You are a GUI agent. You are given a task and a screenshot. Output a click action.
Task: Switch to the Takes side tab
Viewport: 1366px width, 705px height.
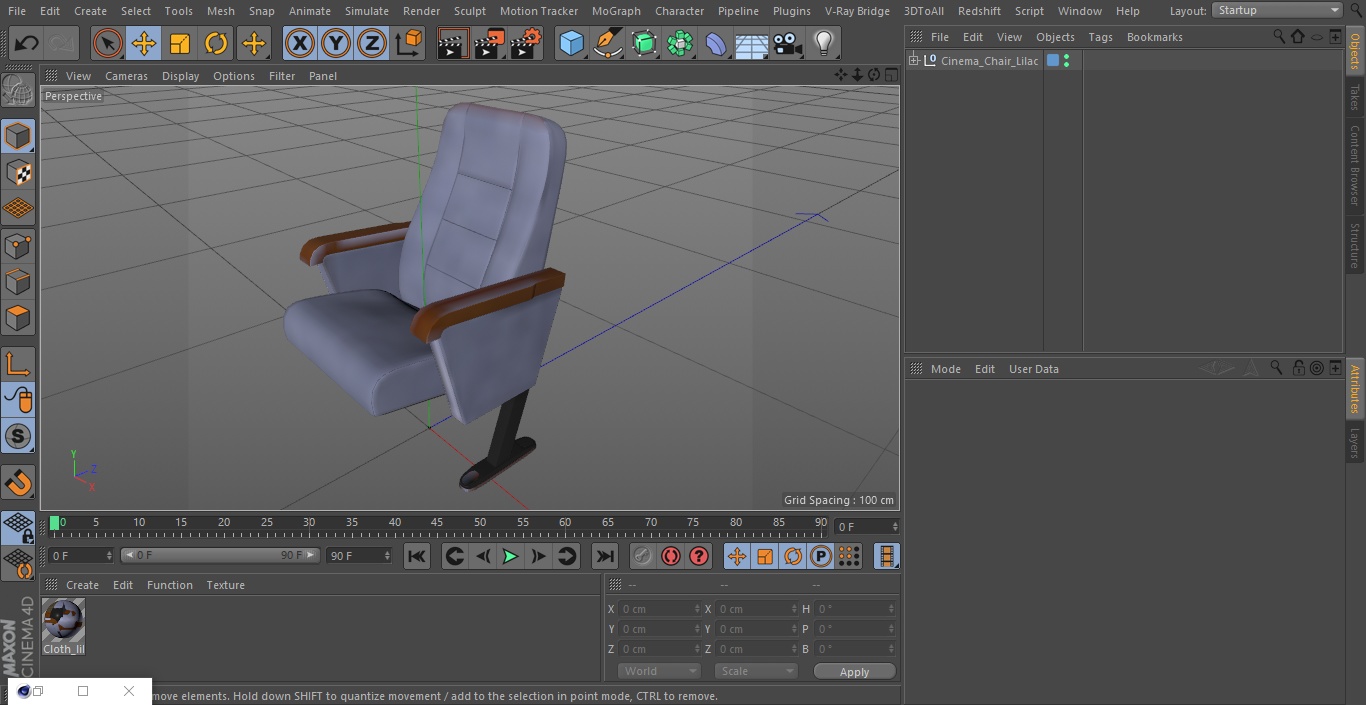click(x=1355, y=97)
